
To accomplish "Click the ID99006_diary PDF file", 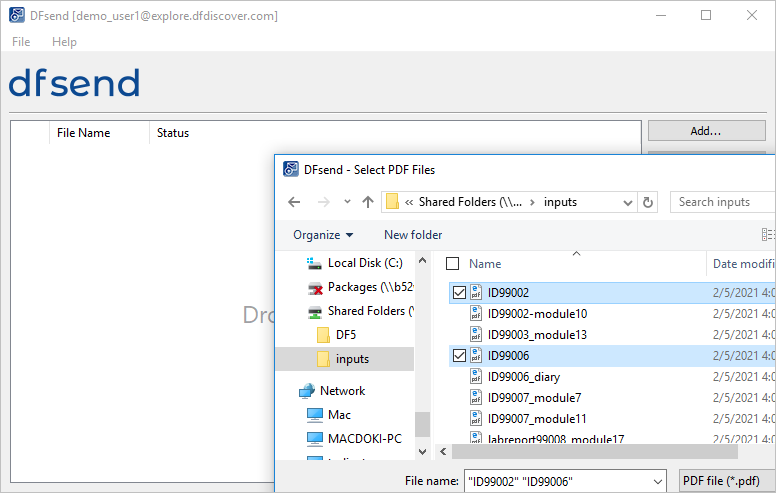I will click(x=524, y=377).
